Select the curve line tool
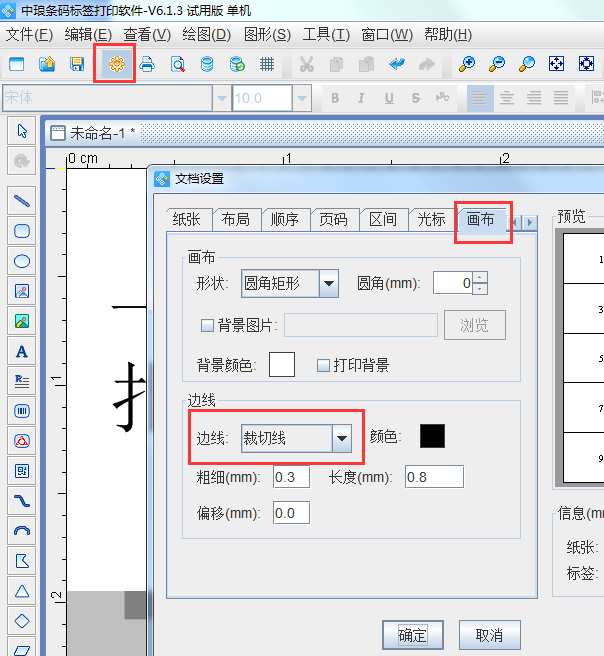 [22, 501]
